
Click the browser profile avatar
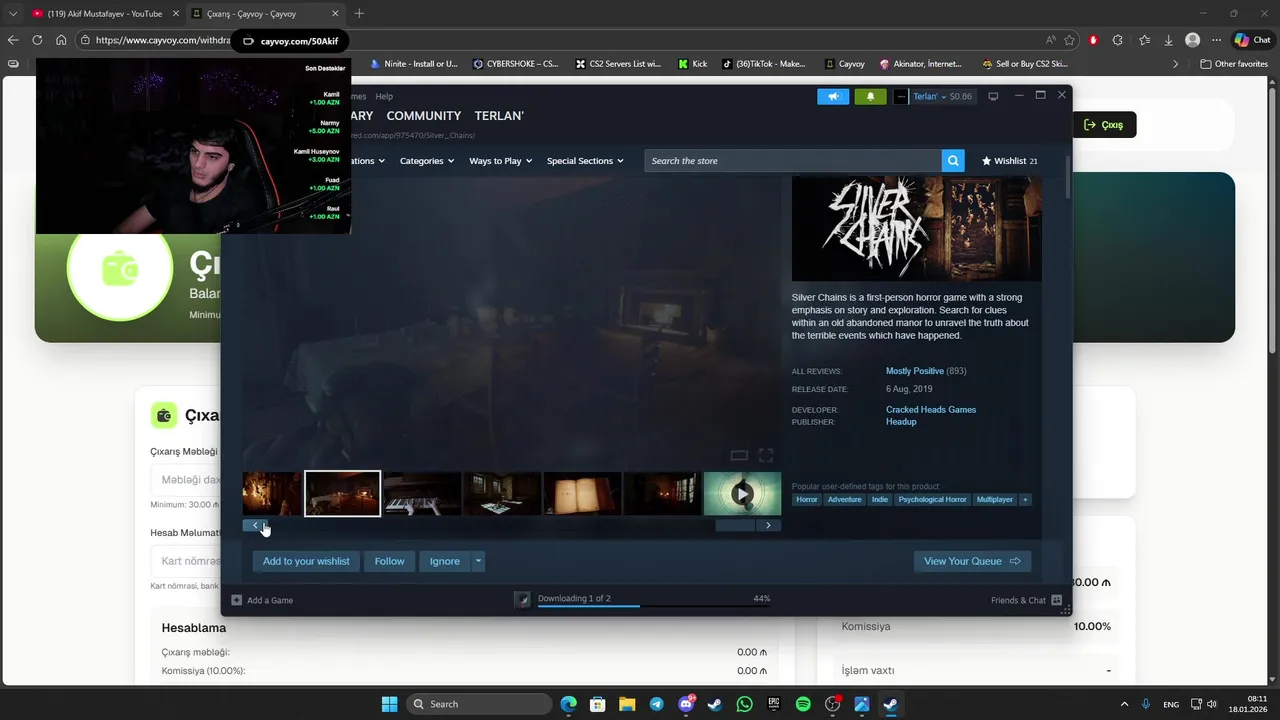click(1192, 40)
